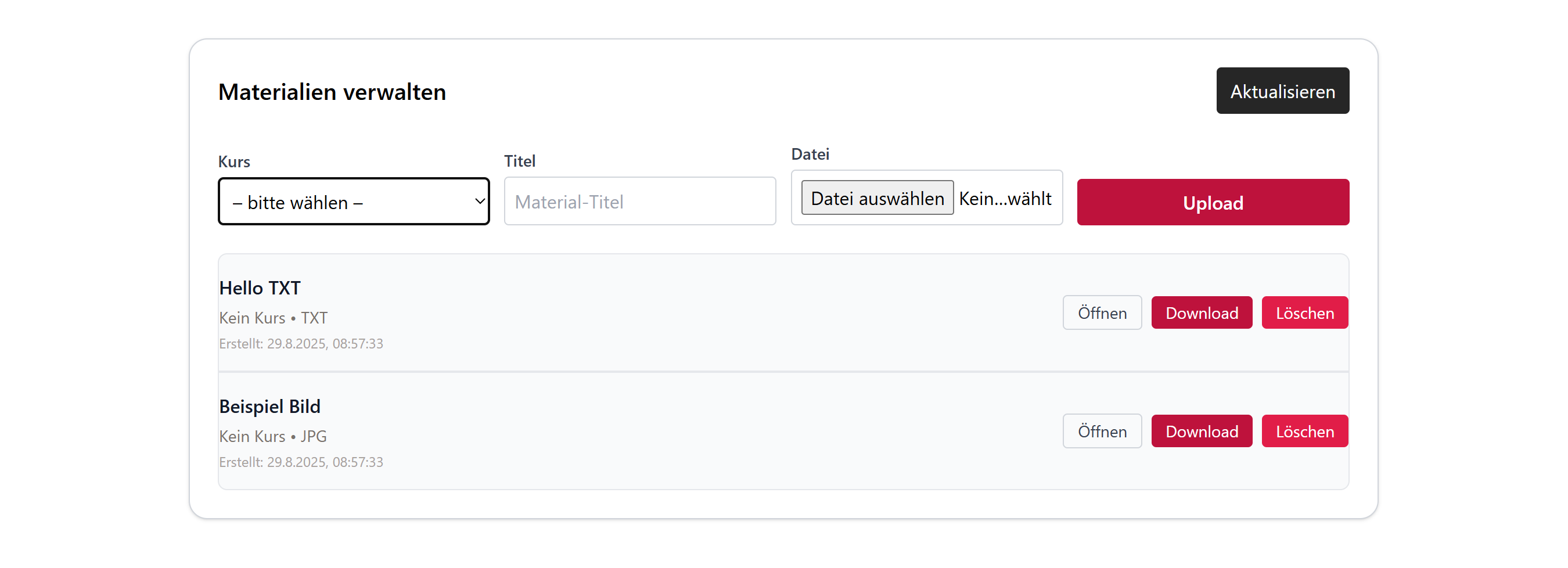
Task: Click the Materialien verwalten heading
Action: 332,92
